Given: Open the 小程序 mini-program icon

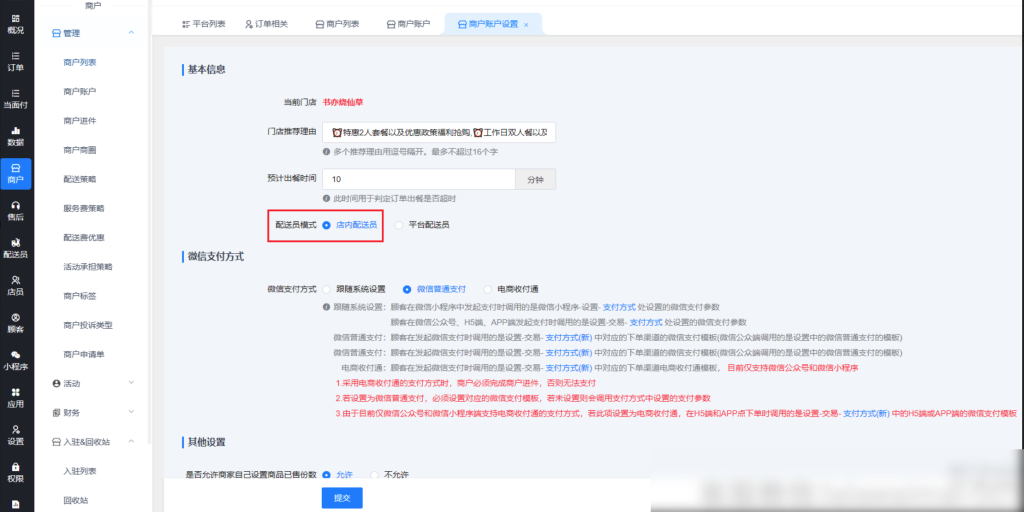Looking at the screenshot, I should pos(16,354).
